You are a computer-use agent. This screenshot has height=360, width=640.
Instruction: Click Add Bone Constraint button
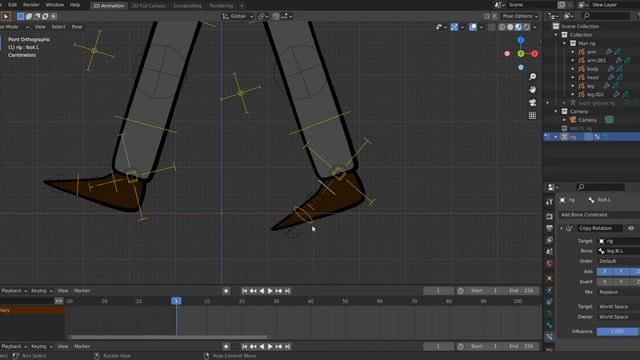599,215
